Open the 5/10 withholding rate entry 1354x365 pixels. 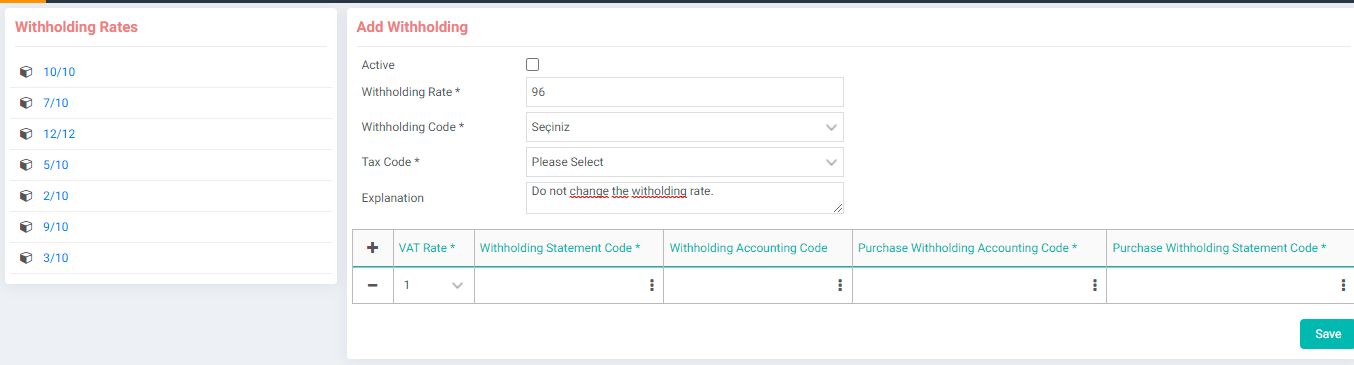tap(56, 165)
